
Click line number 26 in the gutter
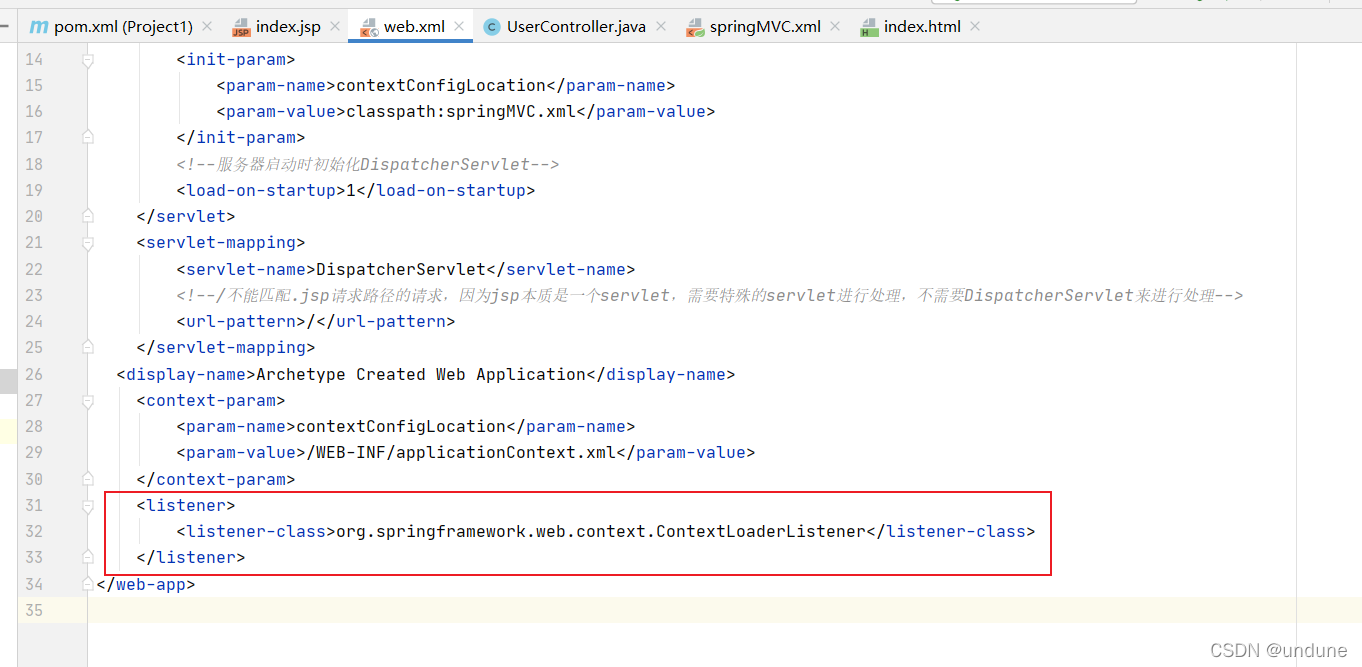[x=33, y=374]
